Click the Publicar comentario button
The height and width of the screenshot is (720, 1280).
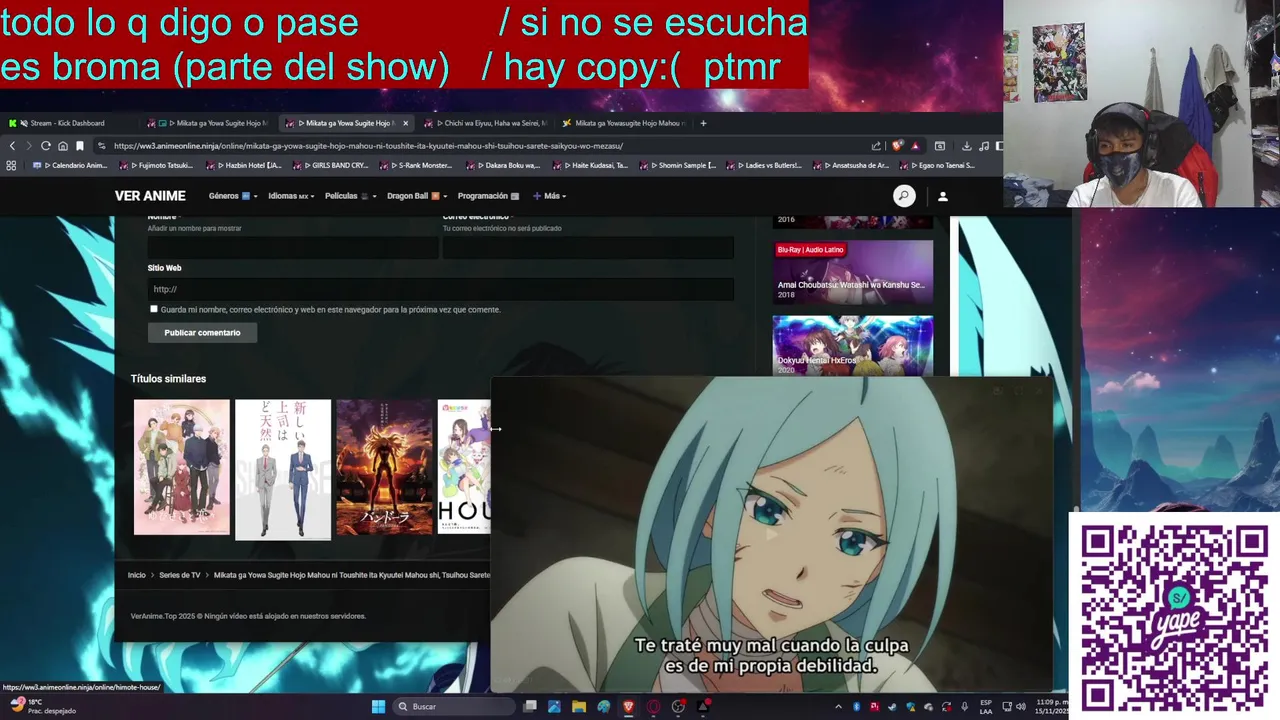point(202,333)
